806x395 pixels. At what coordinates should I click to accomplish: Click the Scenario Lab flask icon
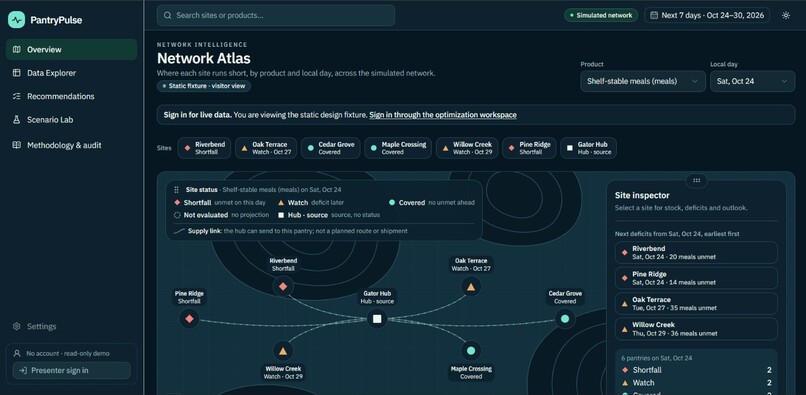pos(16,120)
